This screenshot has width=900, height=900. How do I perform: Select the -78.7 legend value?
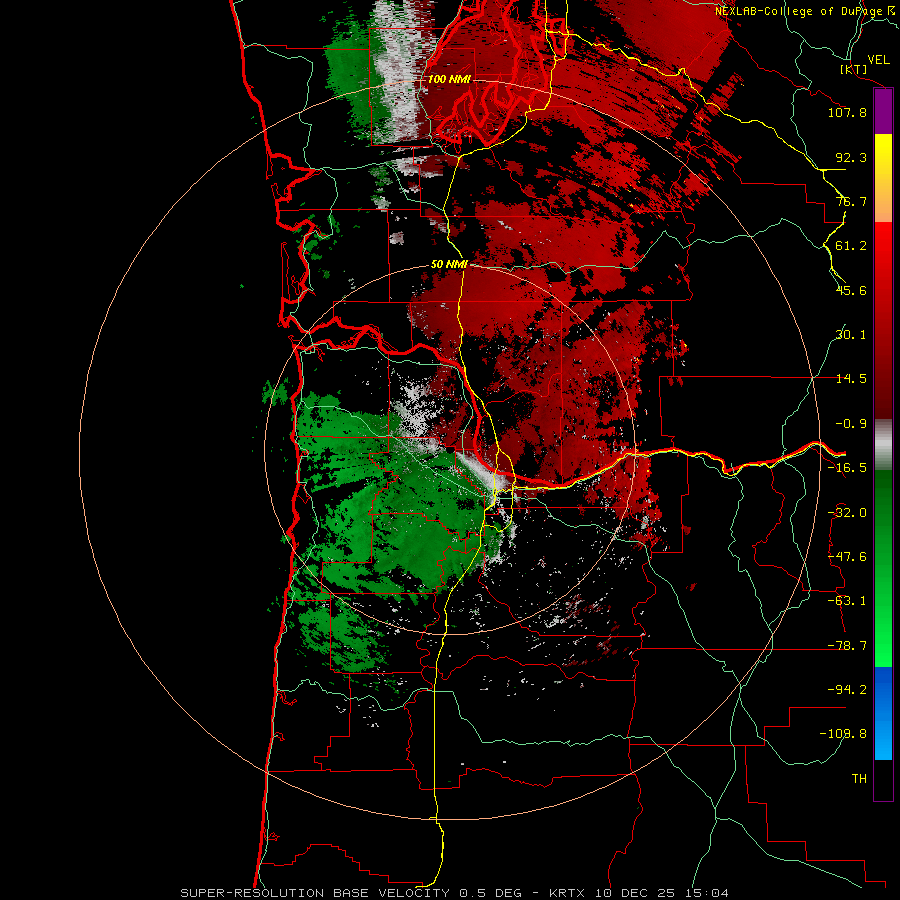(x=847, y=646)
